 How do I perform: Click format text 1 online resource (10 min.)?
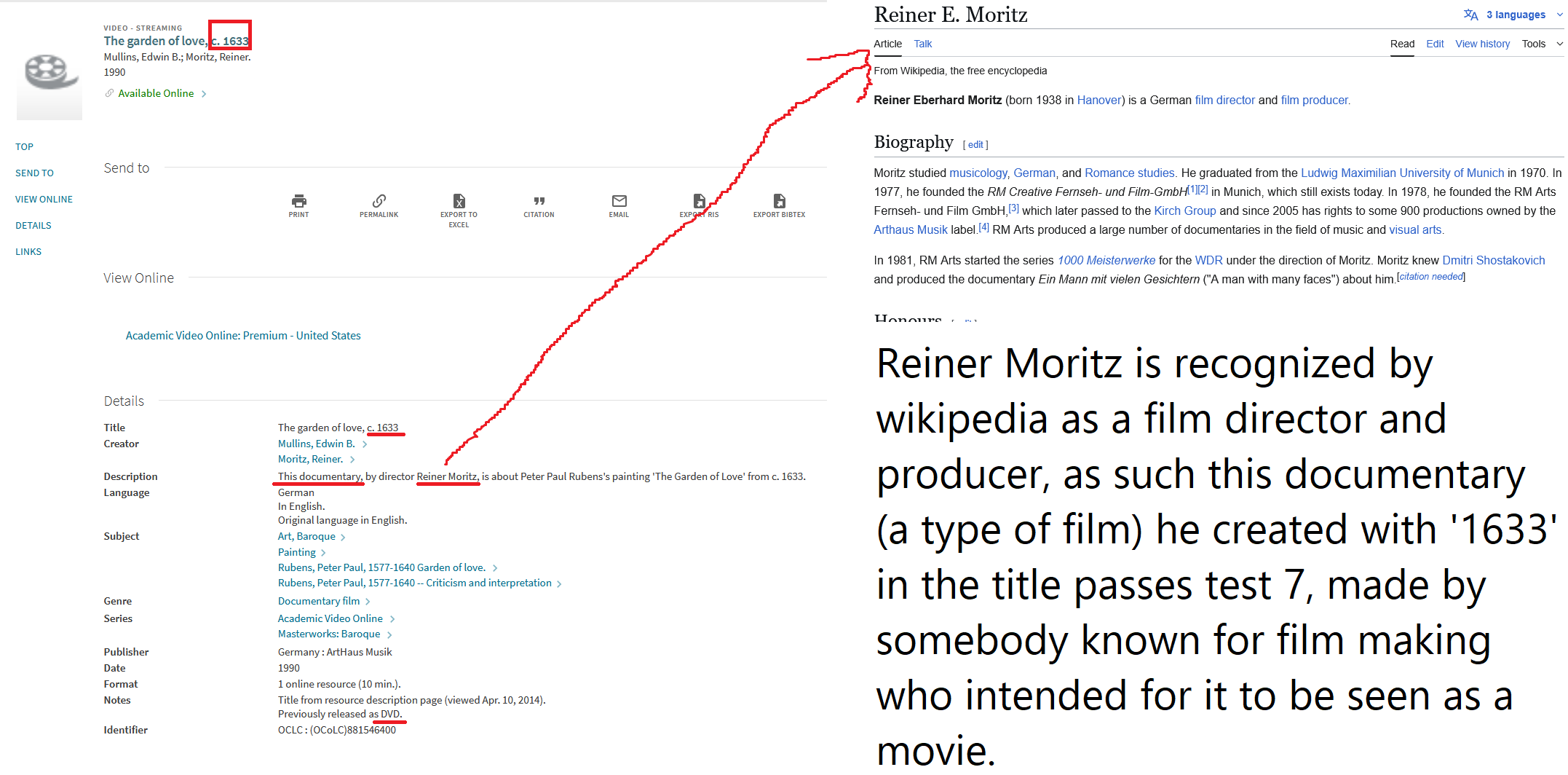coord(339,684)
